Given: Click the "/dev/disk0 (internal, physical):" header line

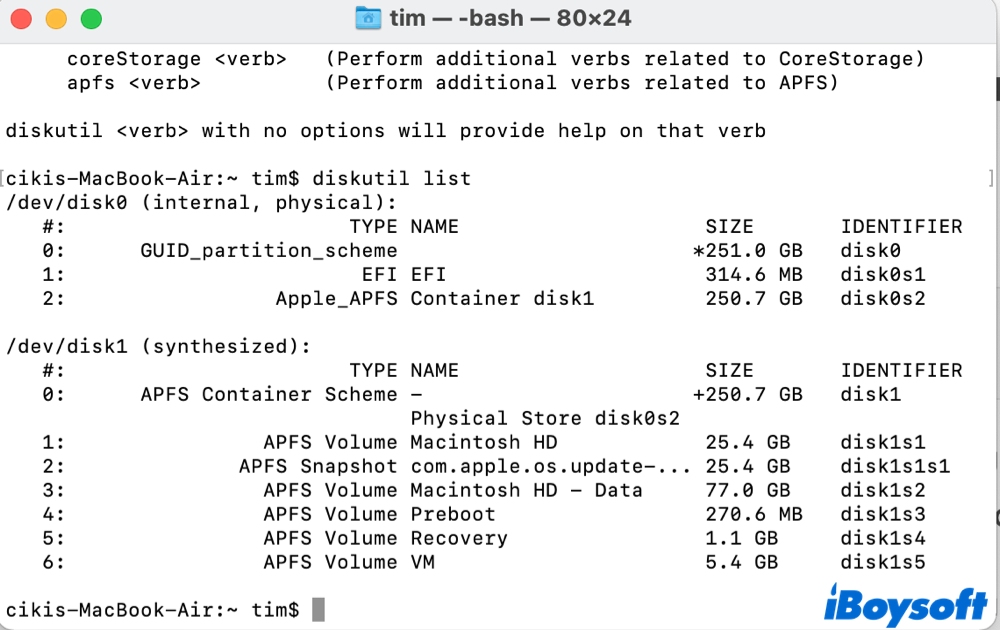Looking at the screenshot, I should click(201, 203).
